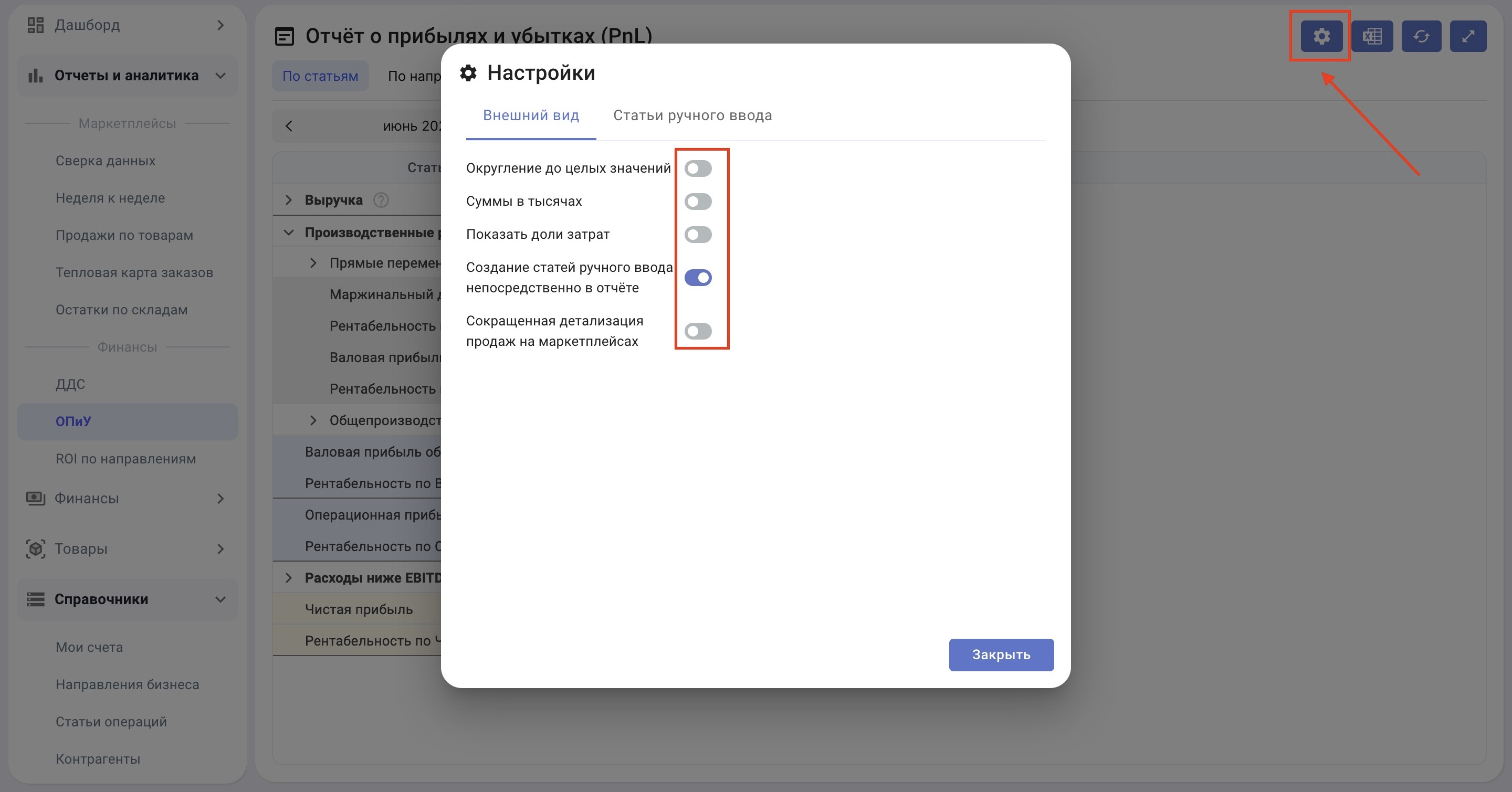Expand the Выручка row
This screenshot has height=792, width=1512.
(289, 200)
